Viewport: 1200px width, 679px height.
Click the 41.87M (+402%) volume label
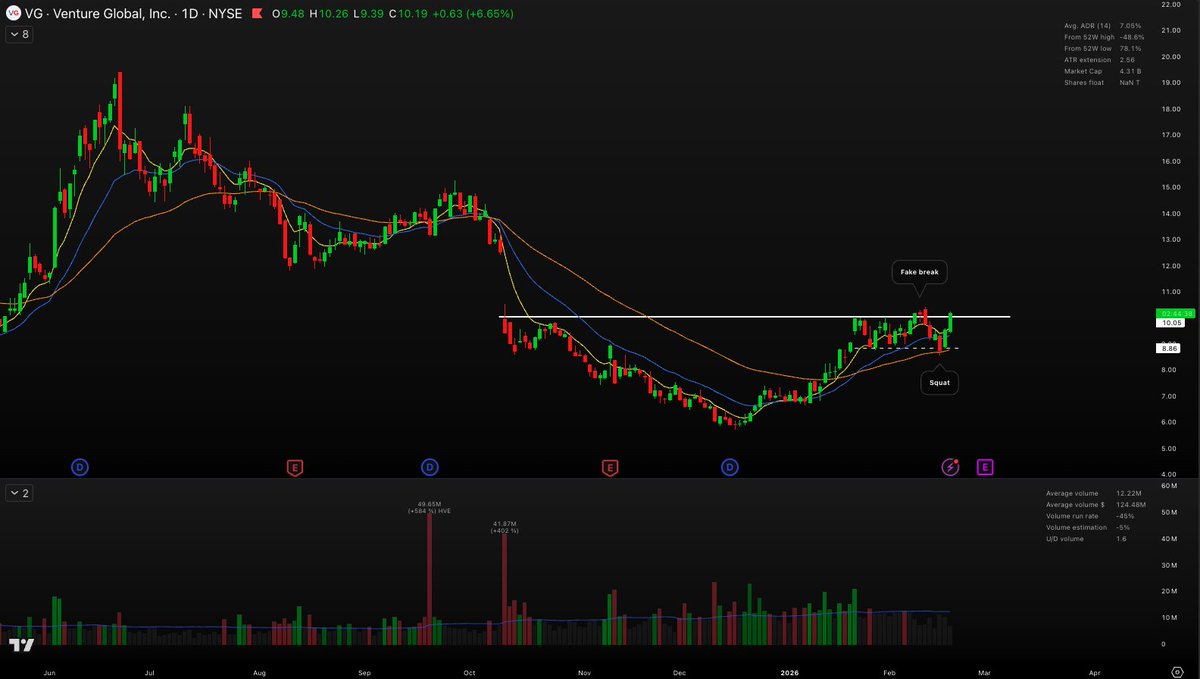pos(504,526)
